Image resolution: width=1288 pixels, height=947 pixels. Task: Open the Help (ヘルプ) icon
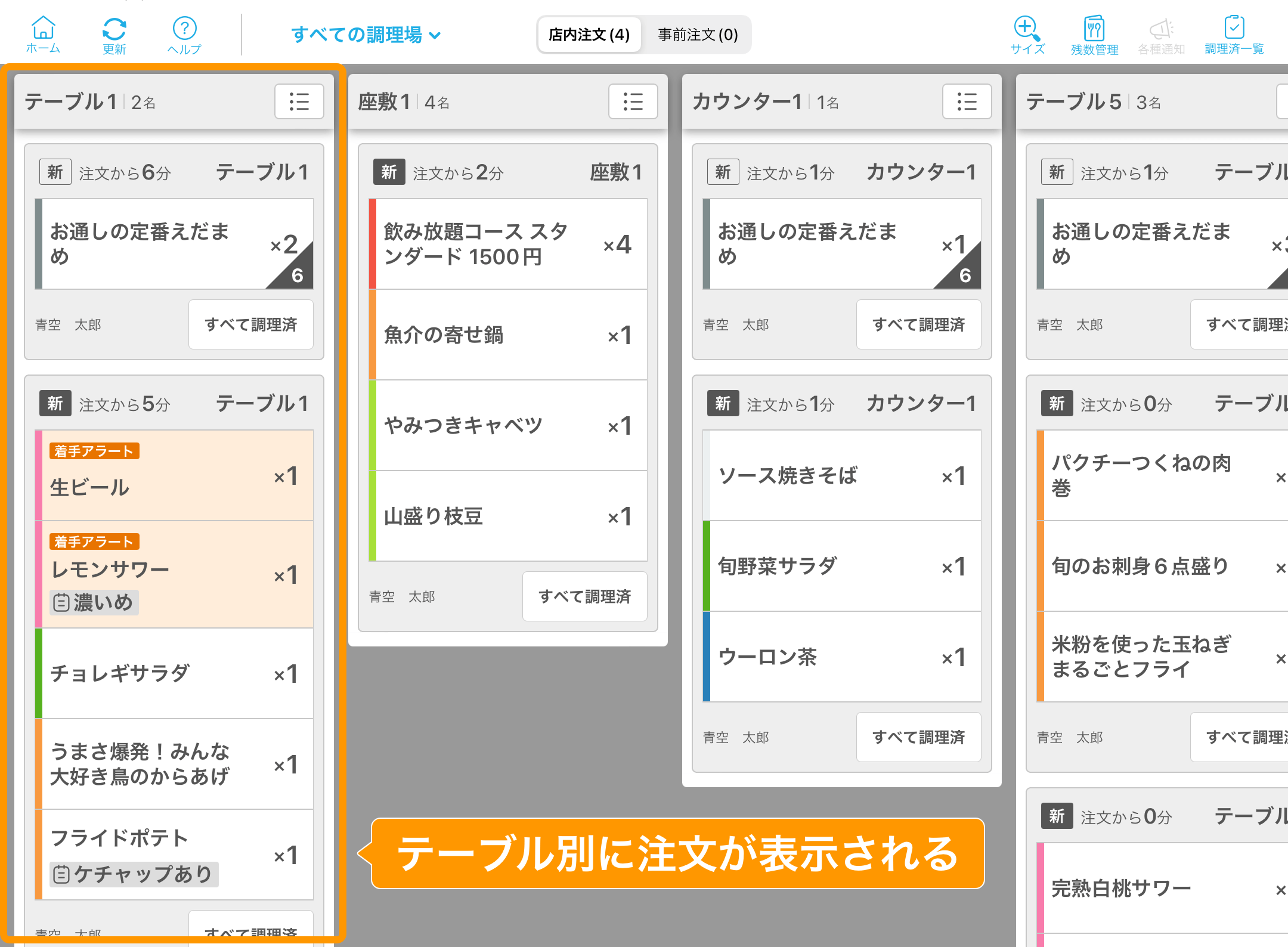[184, 35]
